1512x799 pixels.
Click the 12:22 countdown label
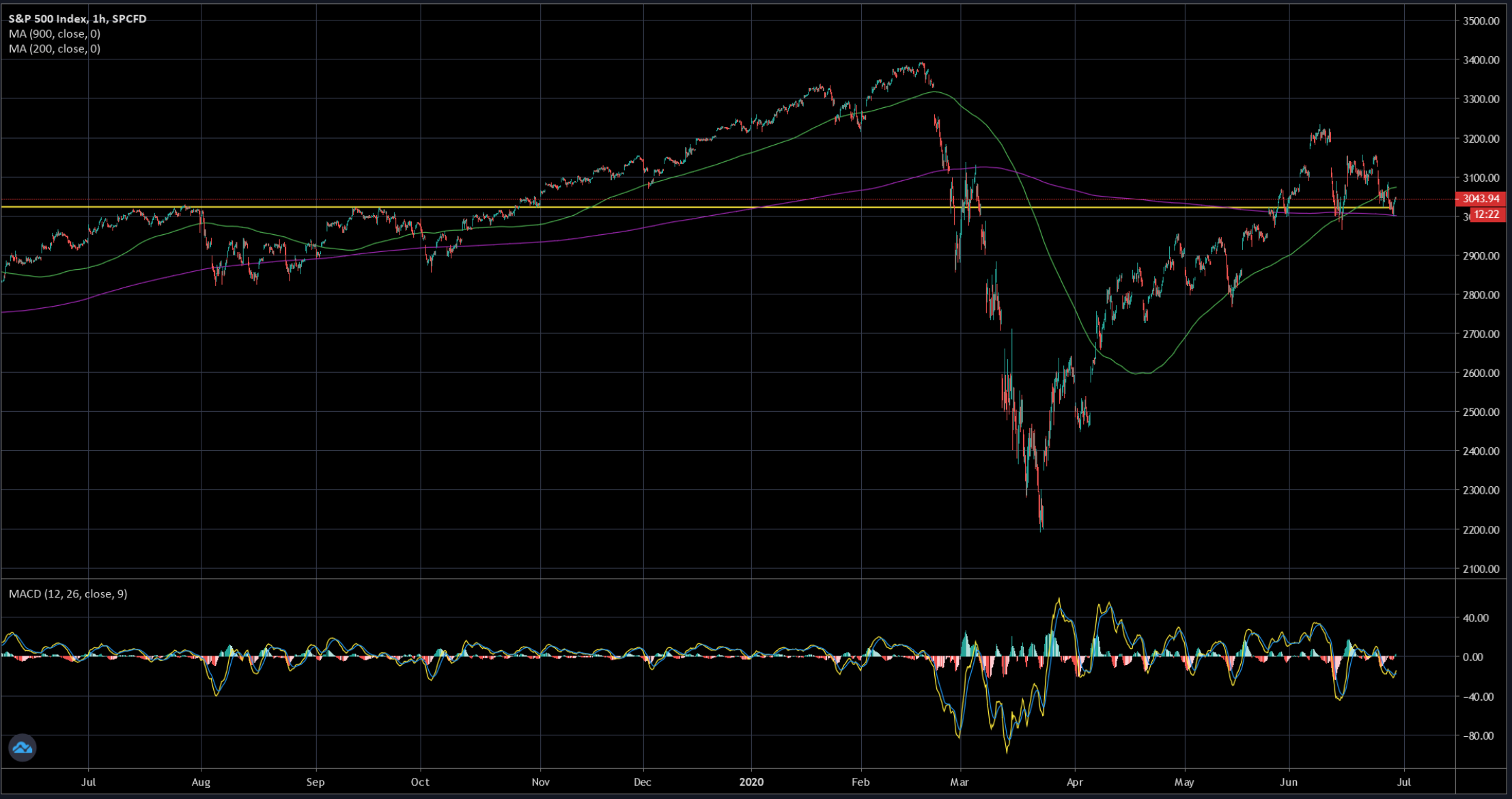[x=1486, y=214]
